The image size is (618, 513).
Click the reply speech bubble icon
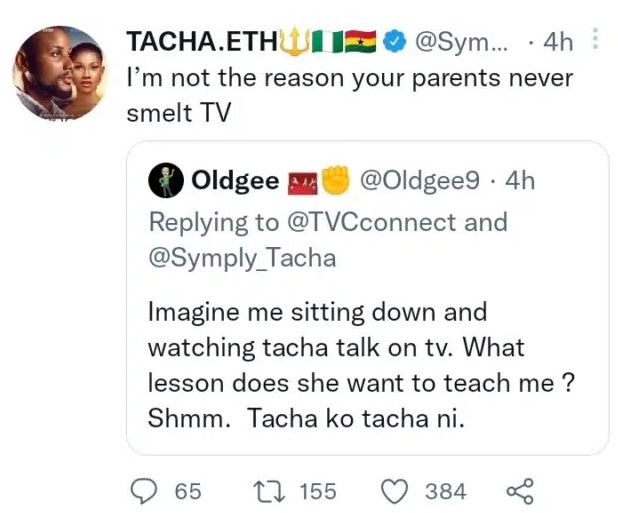click(146, 490)
